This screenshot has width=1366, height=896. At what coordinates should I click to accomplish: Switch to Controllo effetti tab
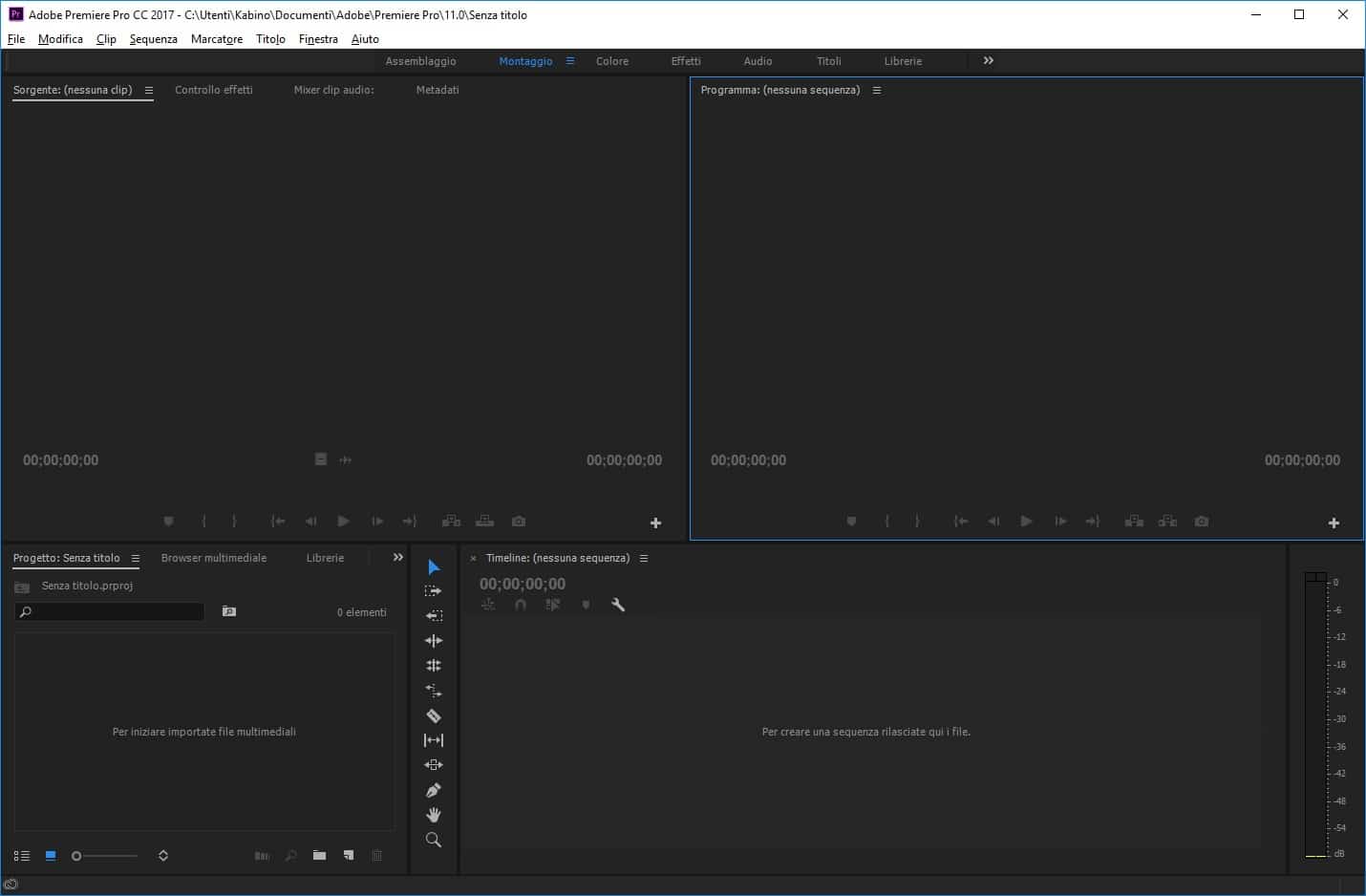click(214, 90)
